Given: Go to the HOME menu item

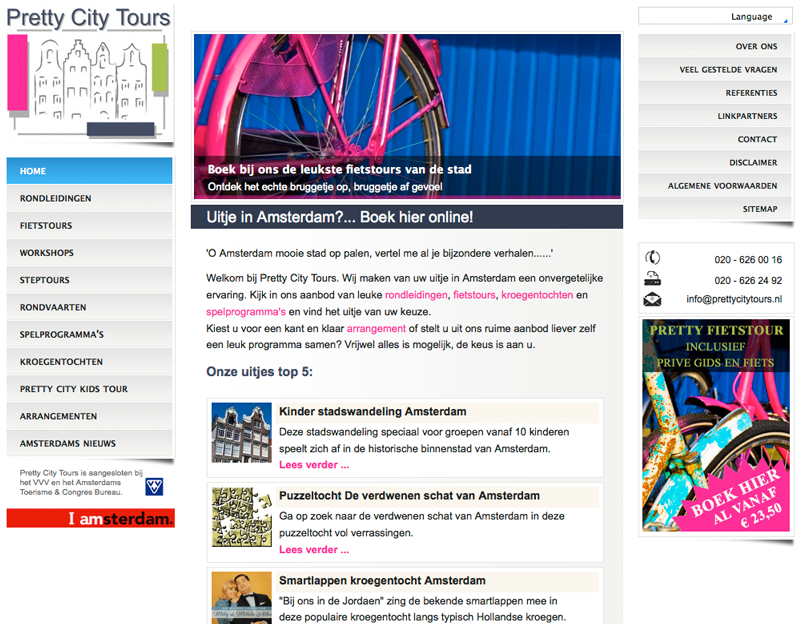Looking at the screenshot, I should pyautogui.click(x=89, y=171).
